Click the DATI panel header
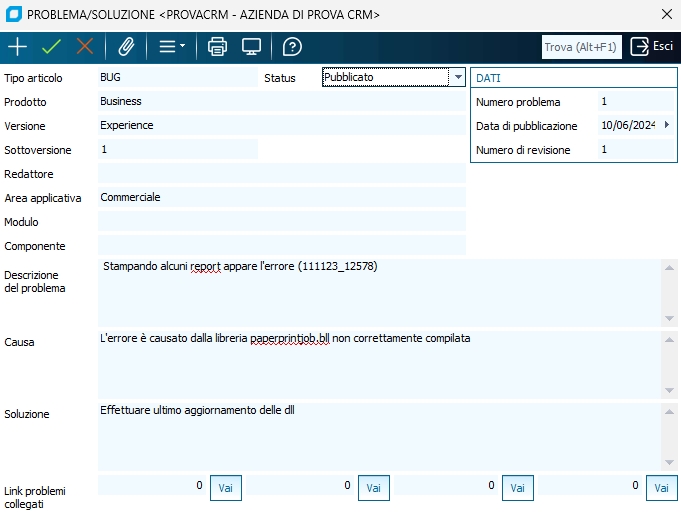 574,78
